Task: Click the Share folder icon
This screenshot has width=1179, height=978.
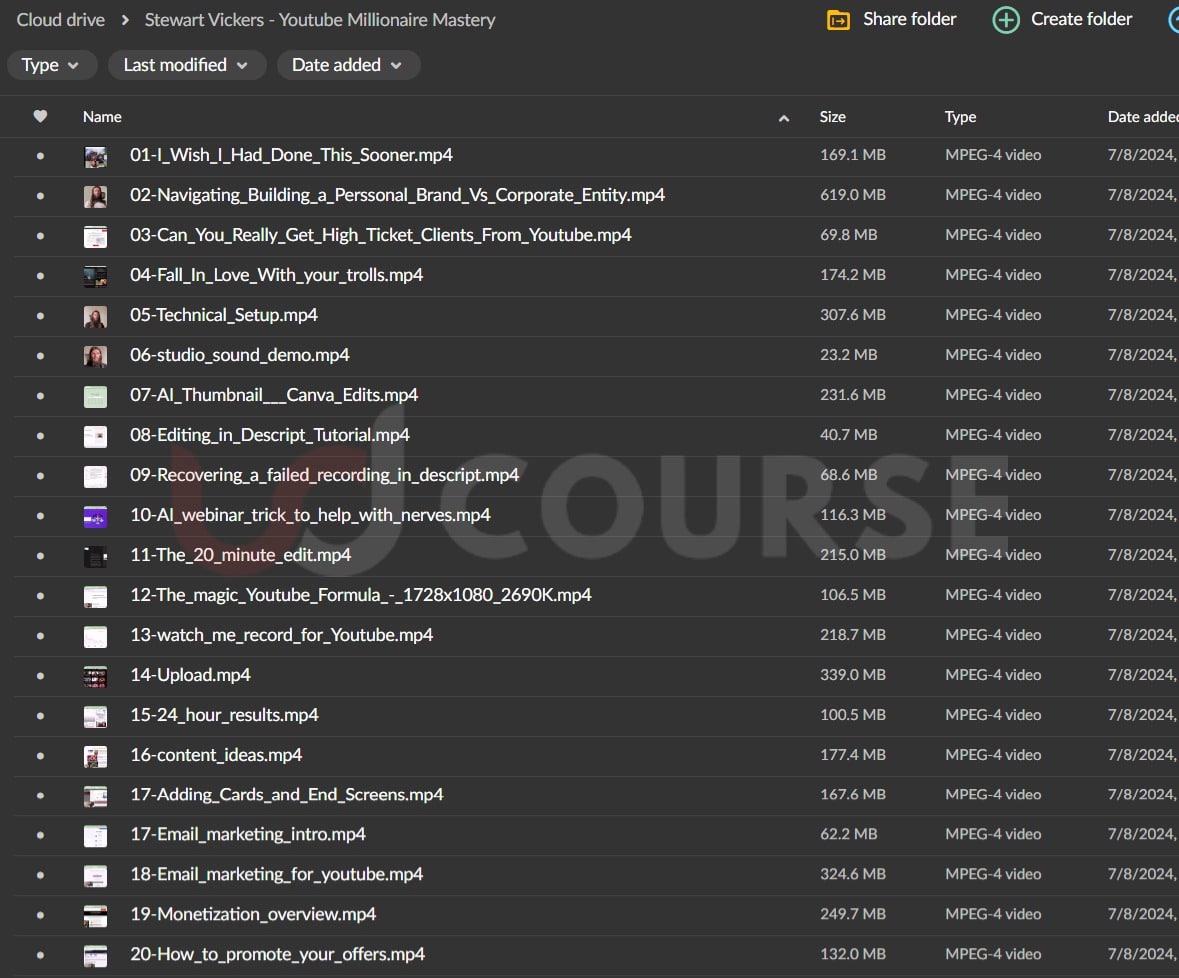Action: click(x=838, y=20)
